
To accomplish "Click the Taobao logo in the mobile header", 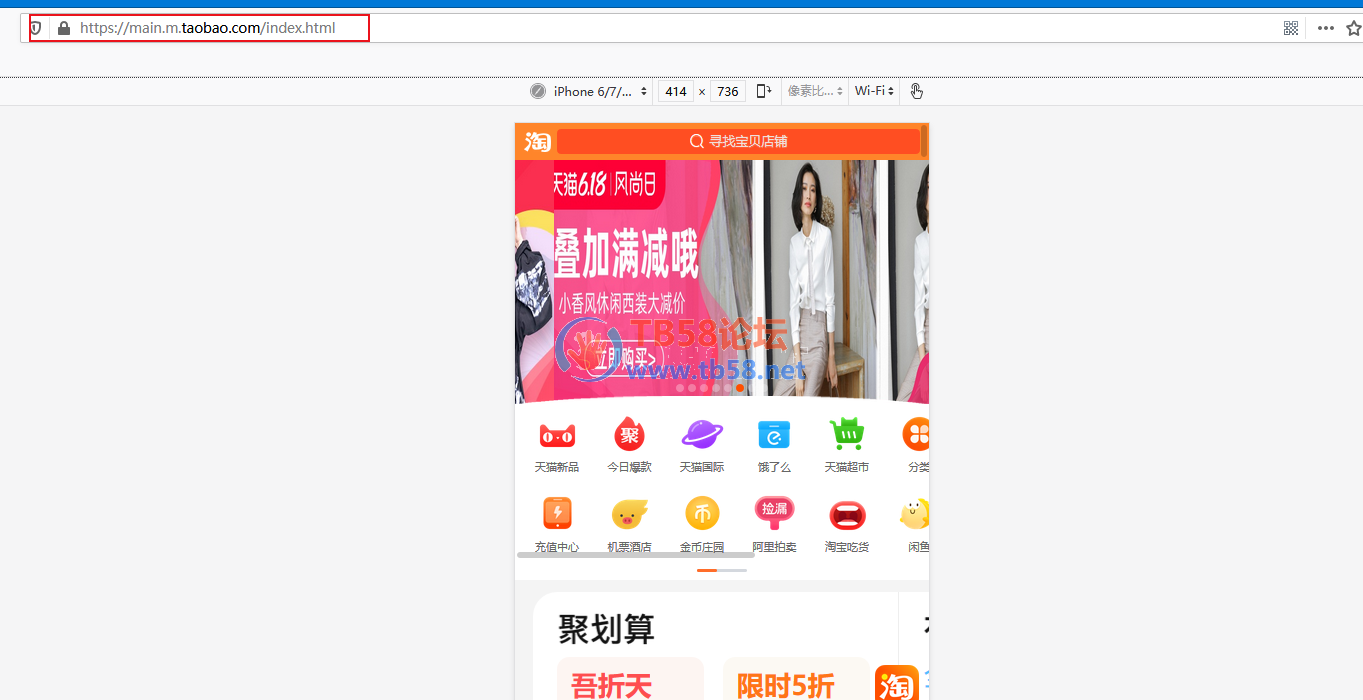I will (x=538, y=142).
